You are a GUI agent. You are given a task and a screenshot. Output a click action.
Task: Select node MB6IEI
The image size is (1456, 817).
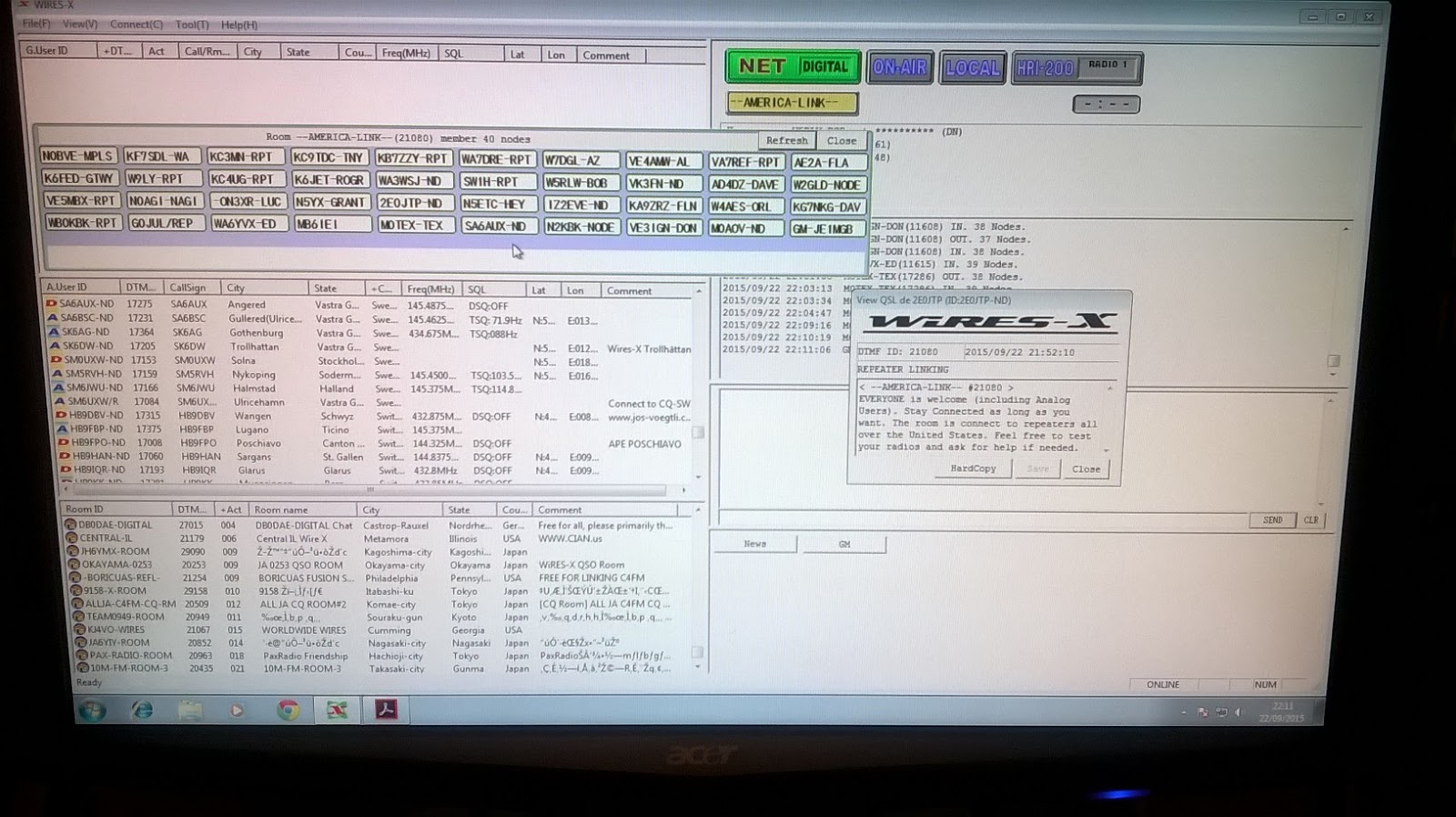331,224
